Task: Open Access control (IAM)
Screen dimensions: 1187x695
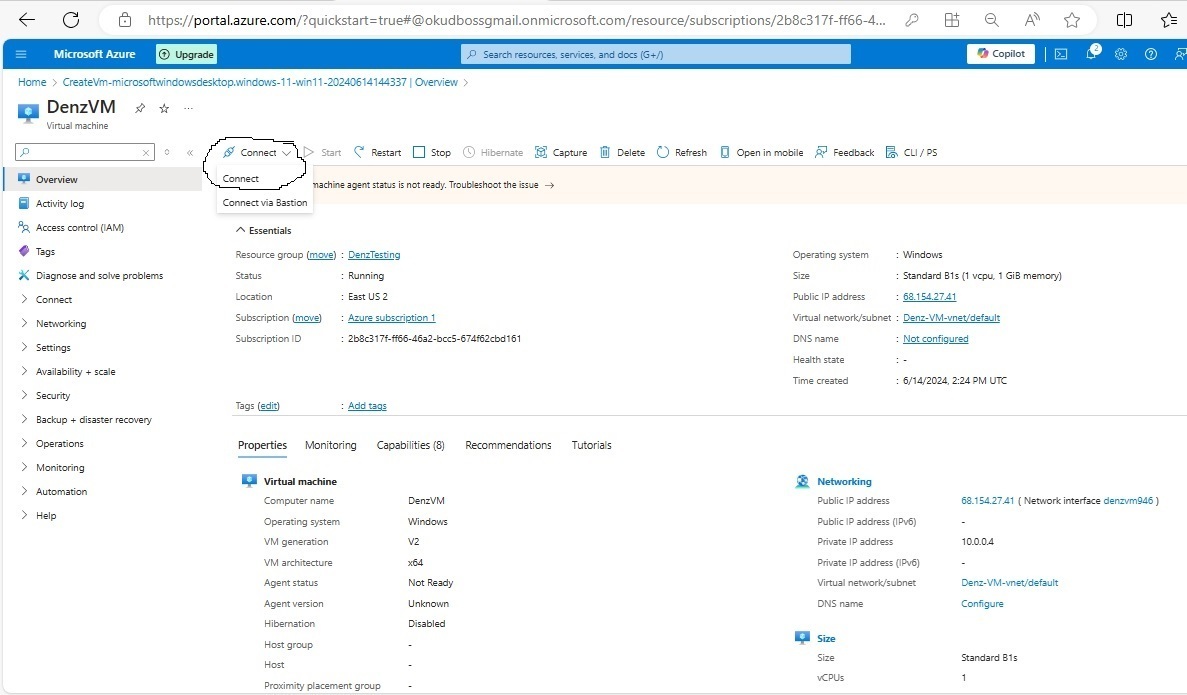Action: tap(79, 227)
